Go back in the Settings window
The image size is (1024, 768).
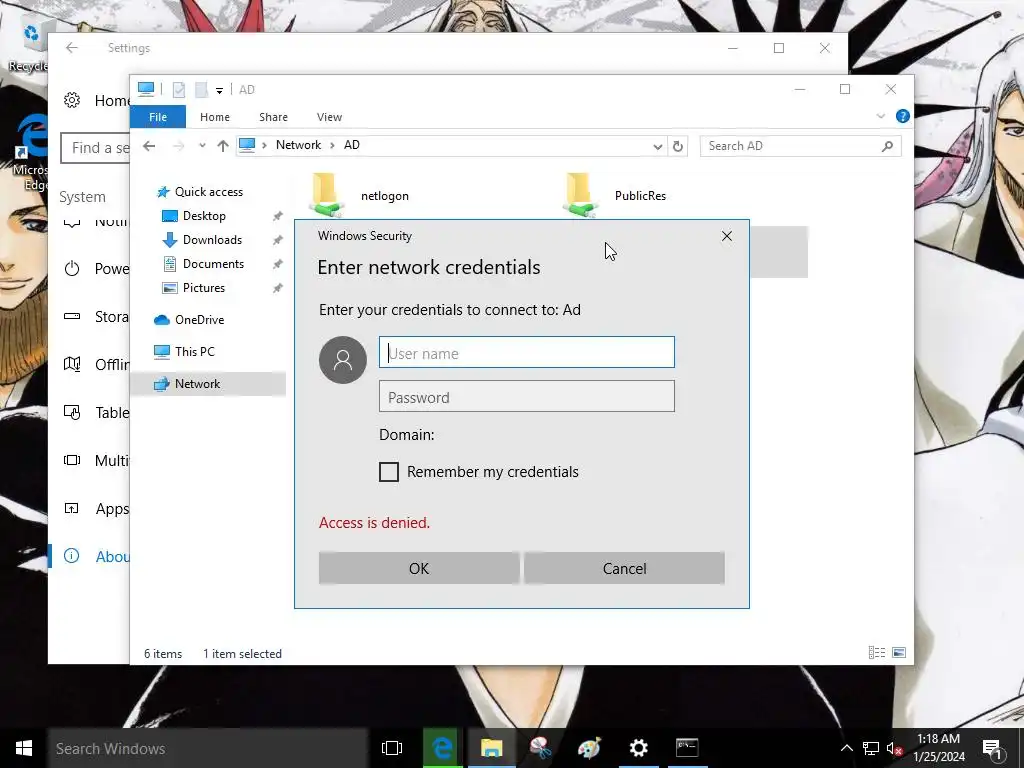72,48
